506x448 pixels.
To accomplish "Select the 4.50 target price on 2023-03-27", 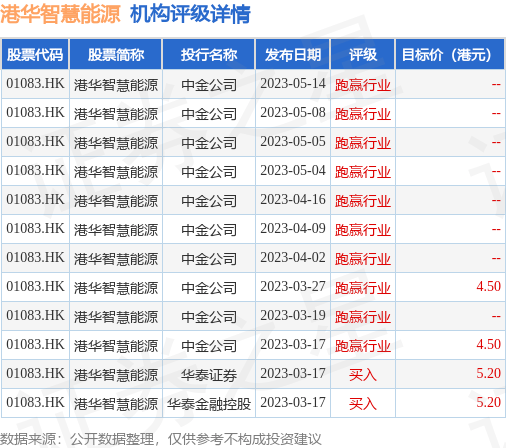I will coord(488,286).
